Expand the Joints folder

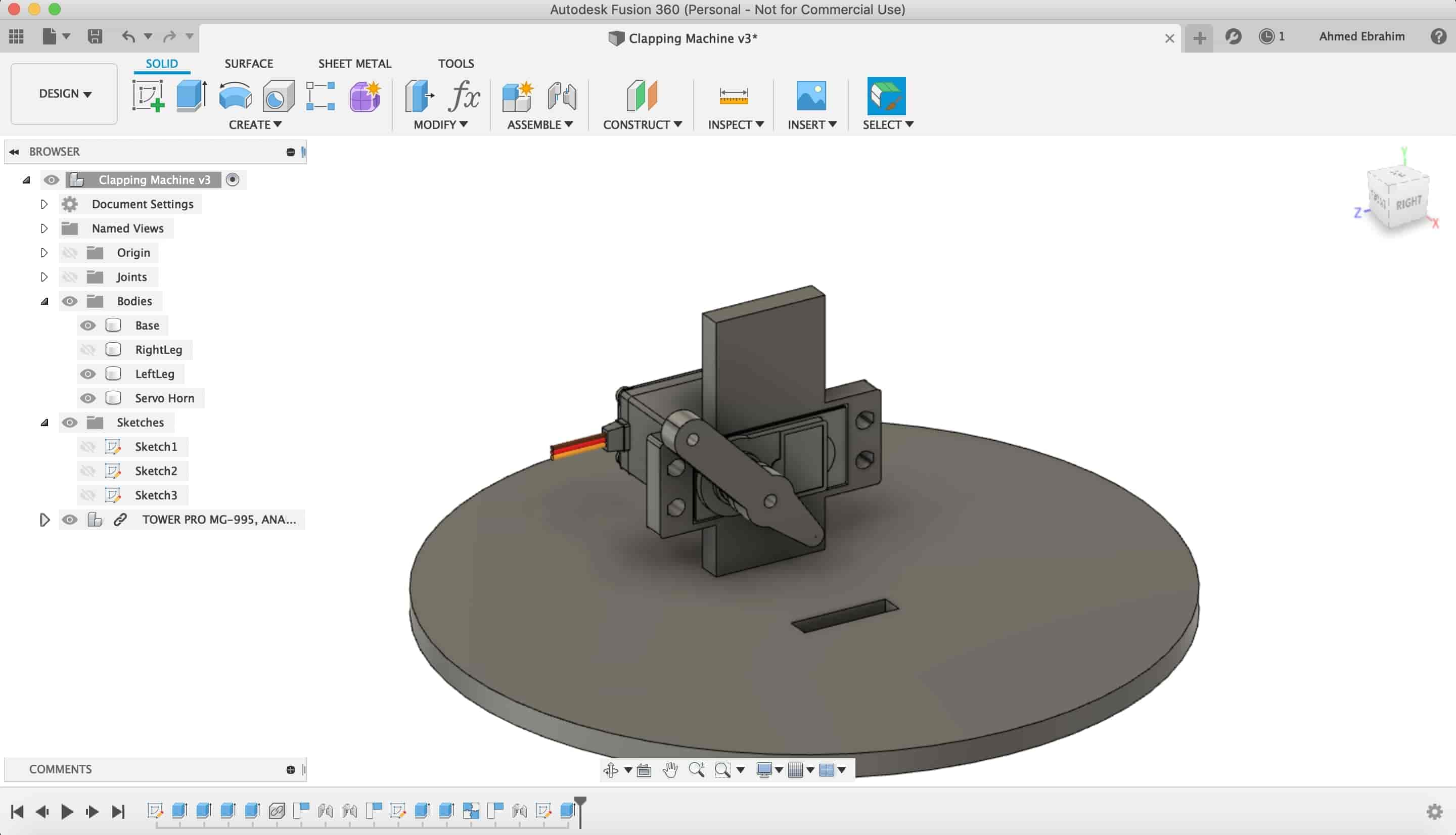pos(44,277)
